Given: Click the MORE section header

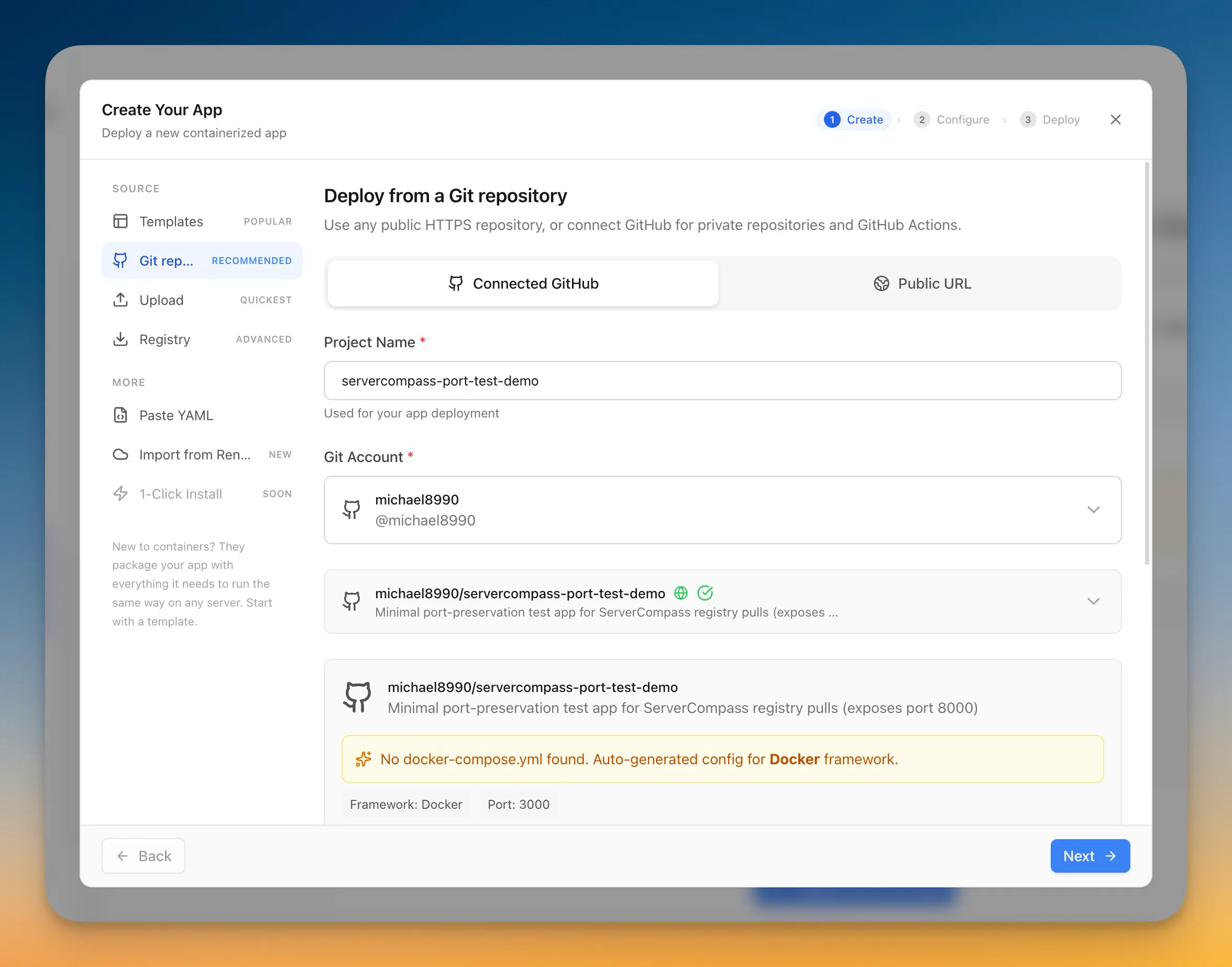Looking at the screenshot, I should [128, 382].
